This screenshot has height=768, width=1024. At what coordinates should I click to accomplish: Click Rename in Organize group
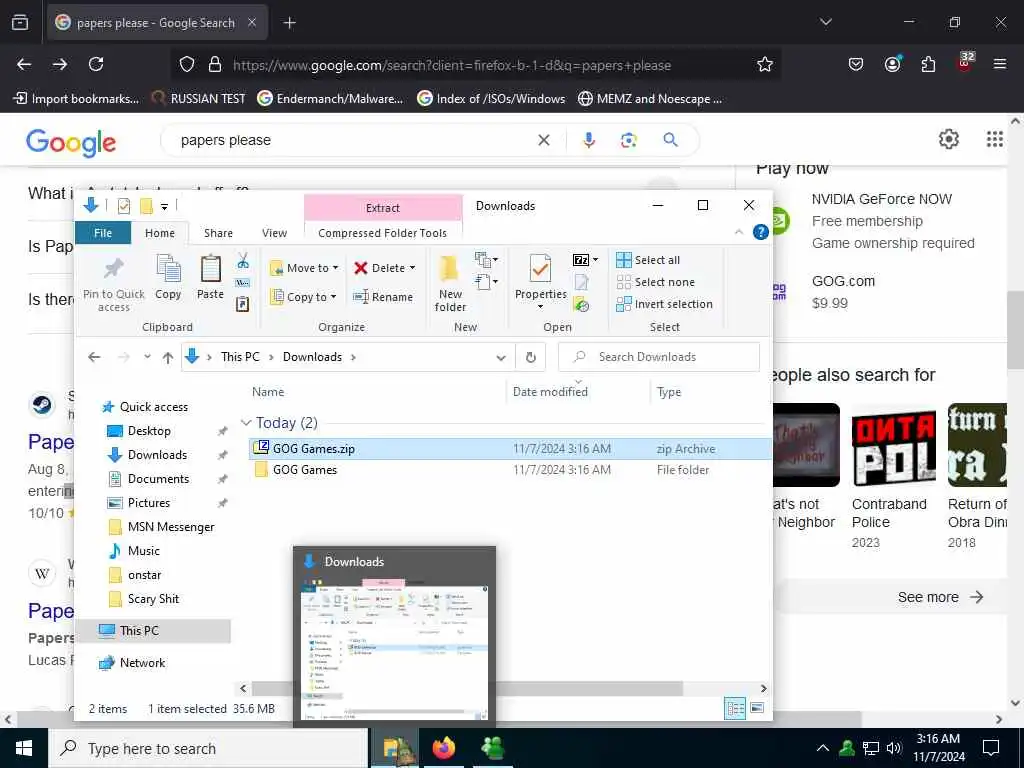[383, 297]
